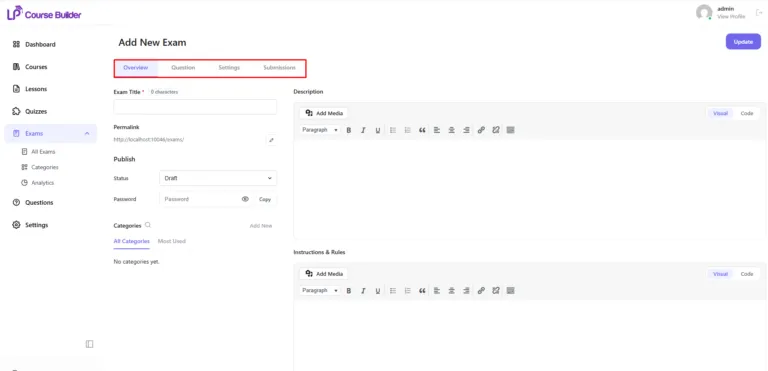Open the Status dropdown showing Draft
Viewport: 768px width, 371px height.
coord(218,178)
